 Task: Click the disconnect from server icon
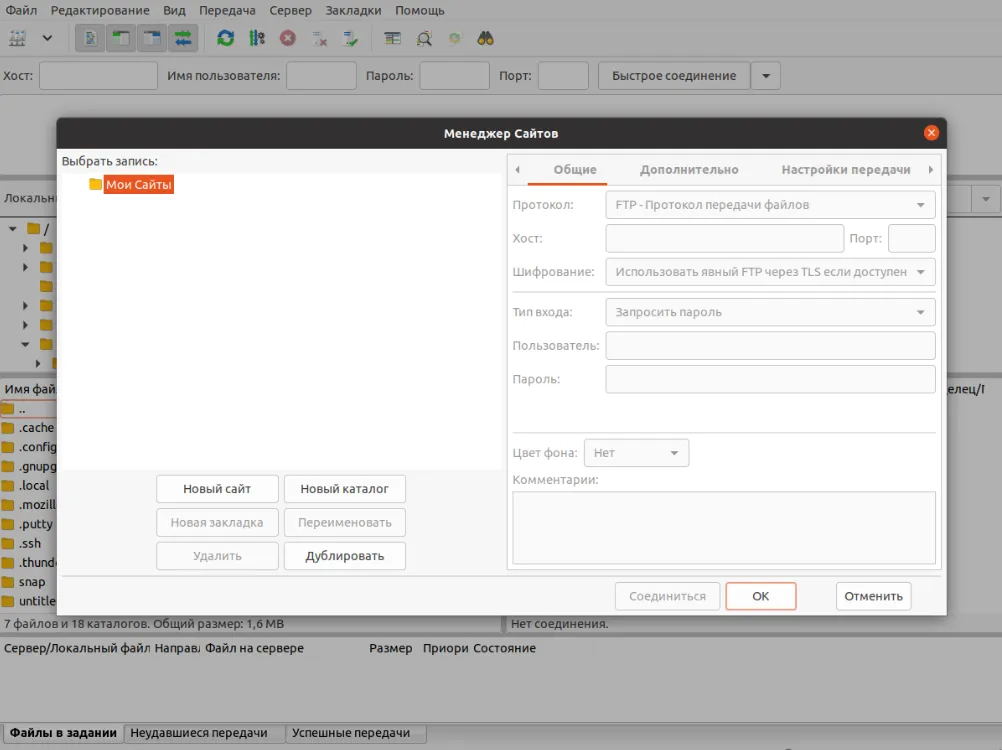click(x=320, y=38)
